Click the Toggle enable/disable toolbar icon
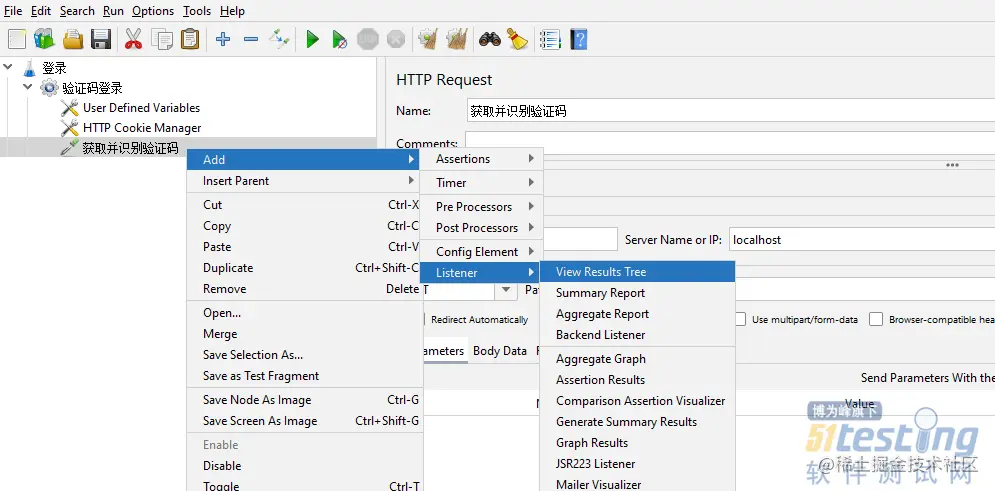Screen dimensions: 995x491 coord(279,39)
